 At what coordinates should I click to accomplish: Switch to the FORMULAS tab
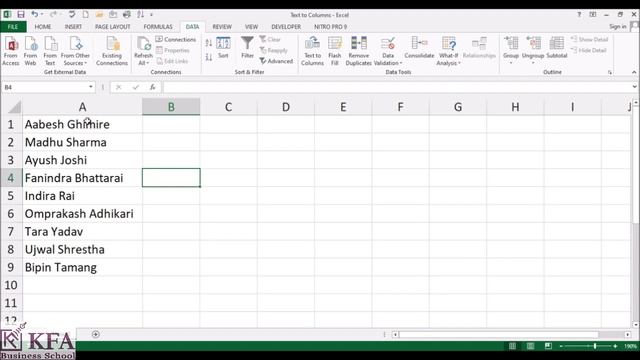click(x=158, y=27)
